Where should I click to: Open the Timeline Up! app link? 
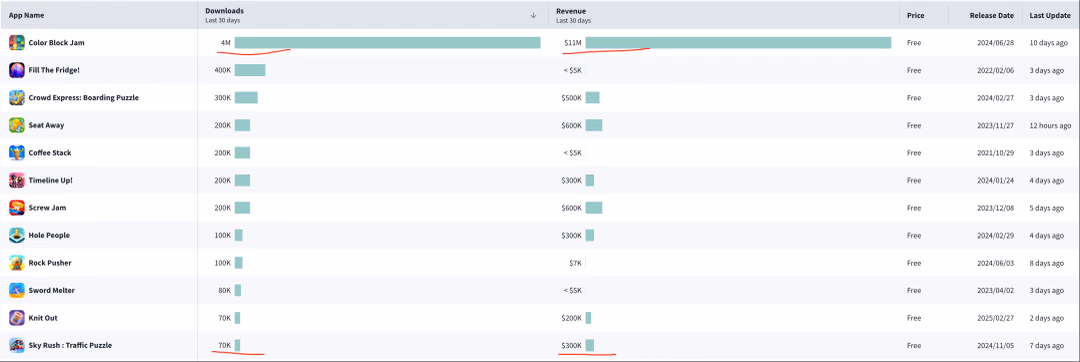coord(50,180)
